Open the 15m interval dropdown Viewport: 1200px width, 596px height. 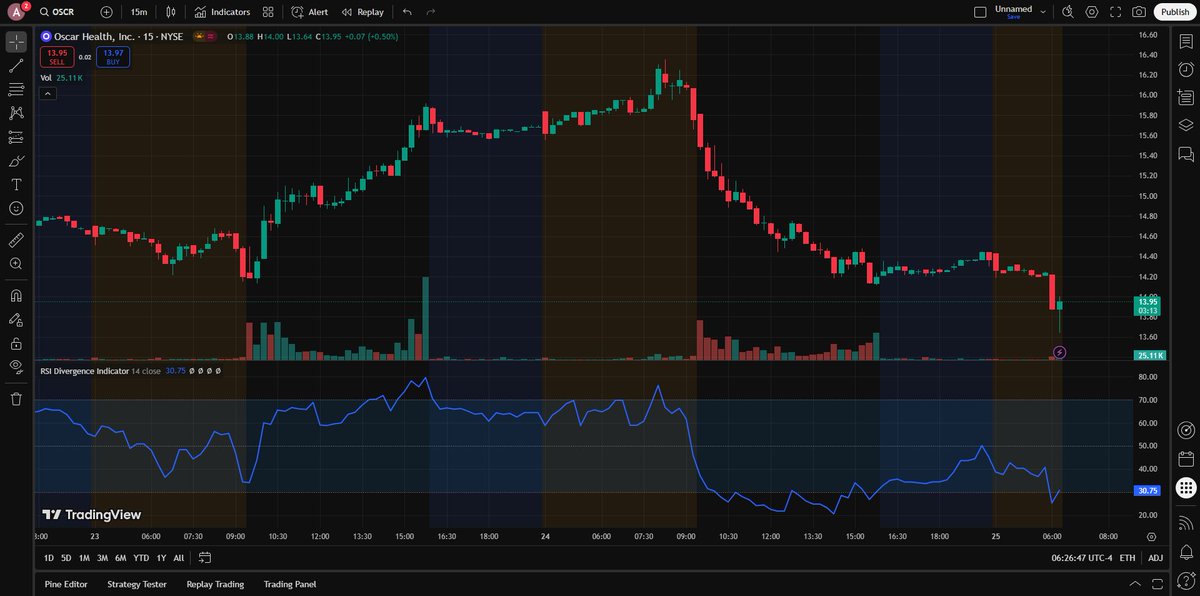pyautogui.click(x=140, y=12)
